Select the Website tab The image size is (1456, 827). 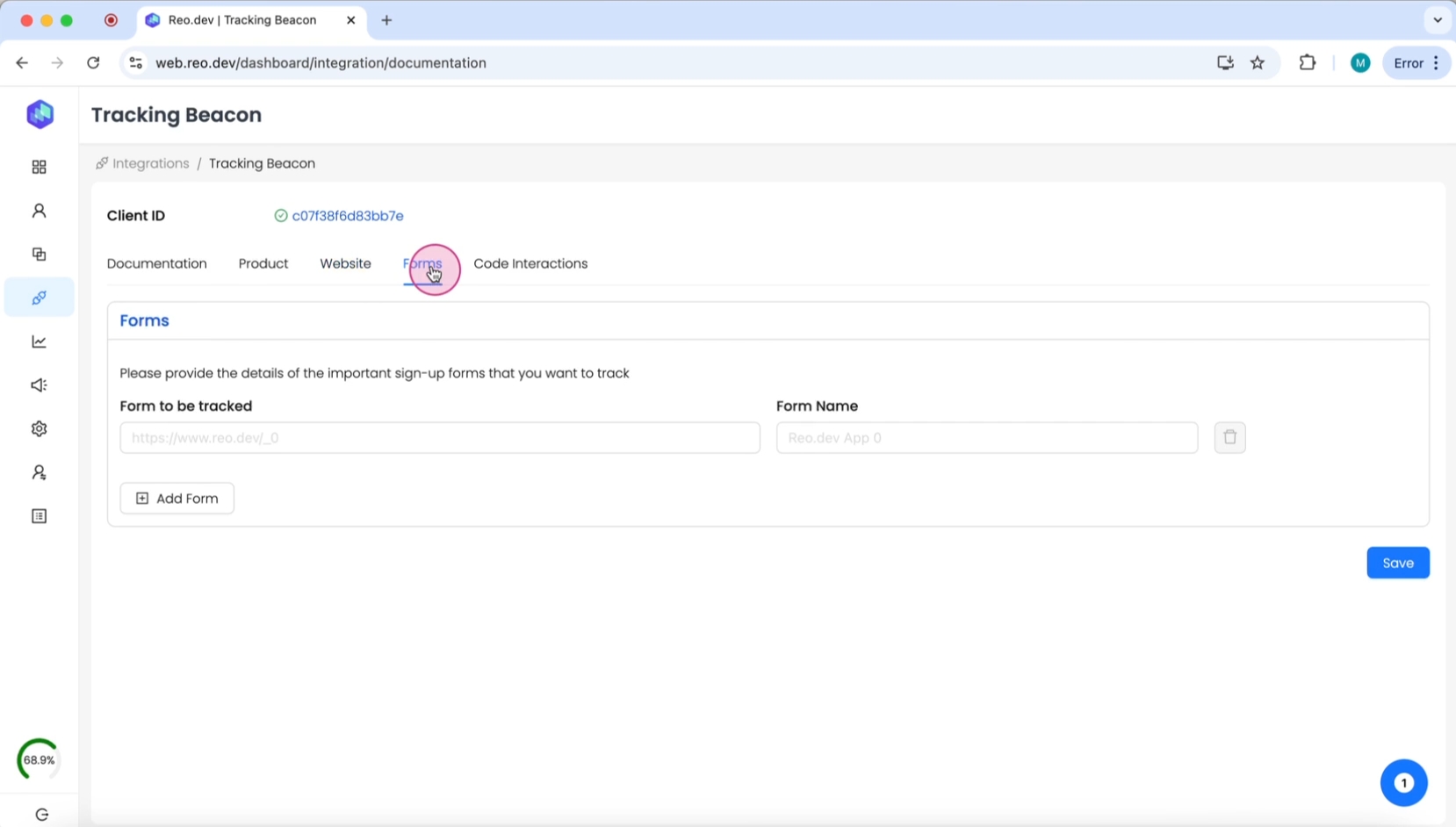[345, 263]
